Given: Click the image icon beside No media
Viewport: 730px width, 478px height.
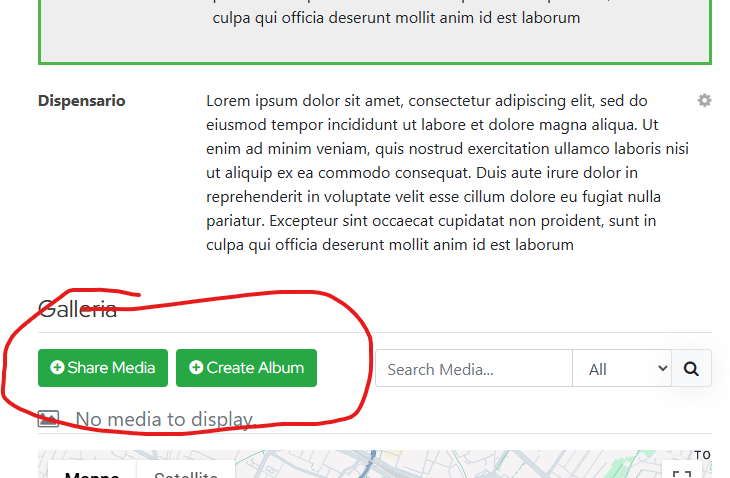Looking at the screenshot, I should tap(48, 419).
